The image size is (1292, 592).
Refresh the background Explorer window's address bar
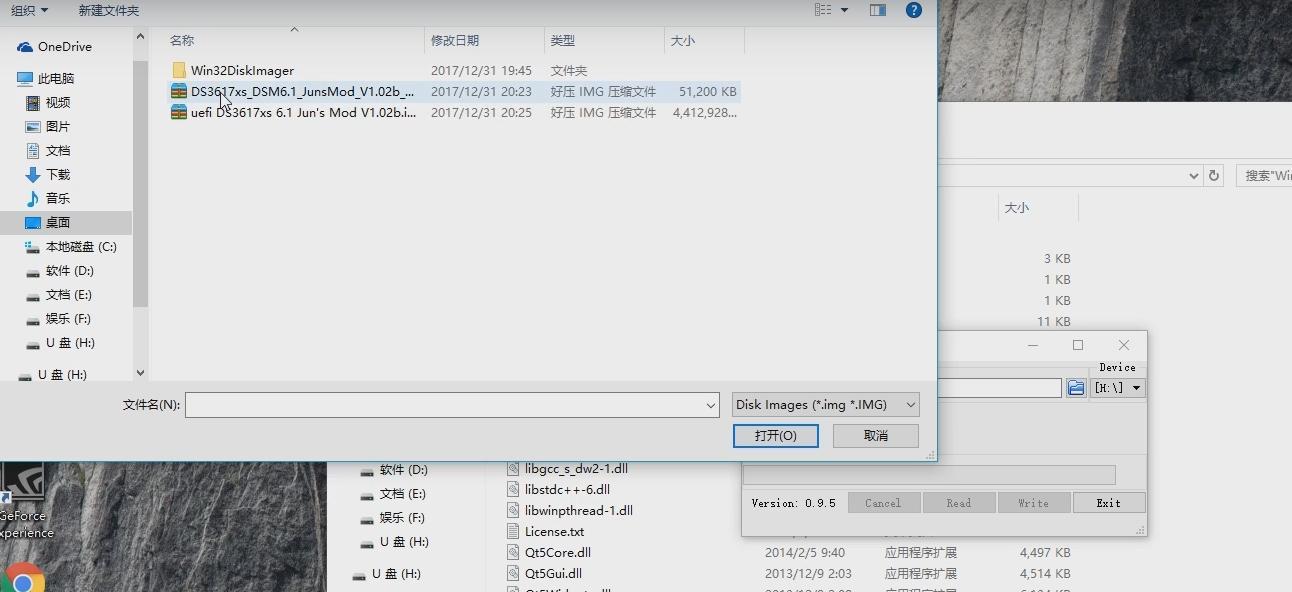pyautogui.click(x=1214, y=175)
